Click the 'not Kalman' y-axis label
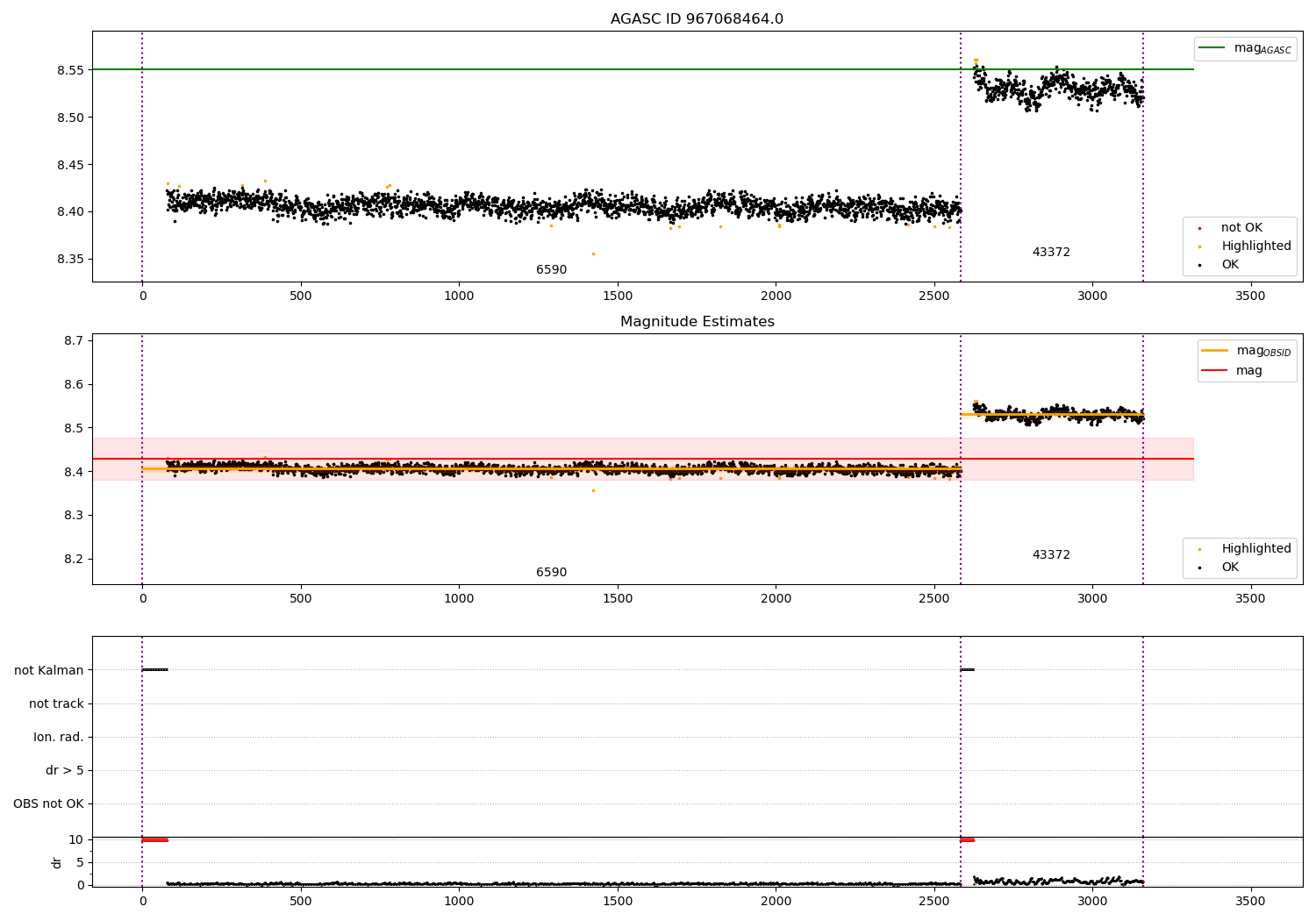The height and width of the screenshot is (921, 1316). 49,671
